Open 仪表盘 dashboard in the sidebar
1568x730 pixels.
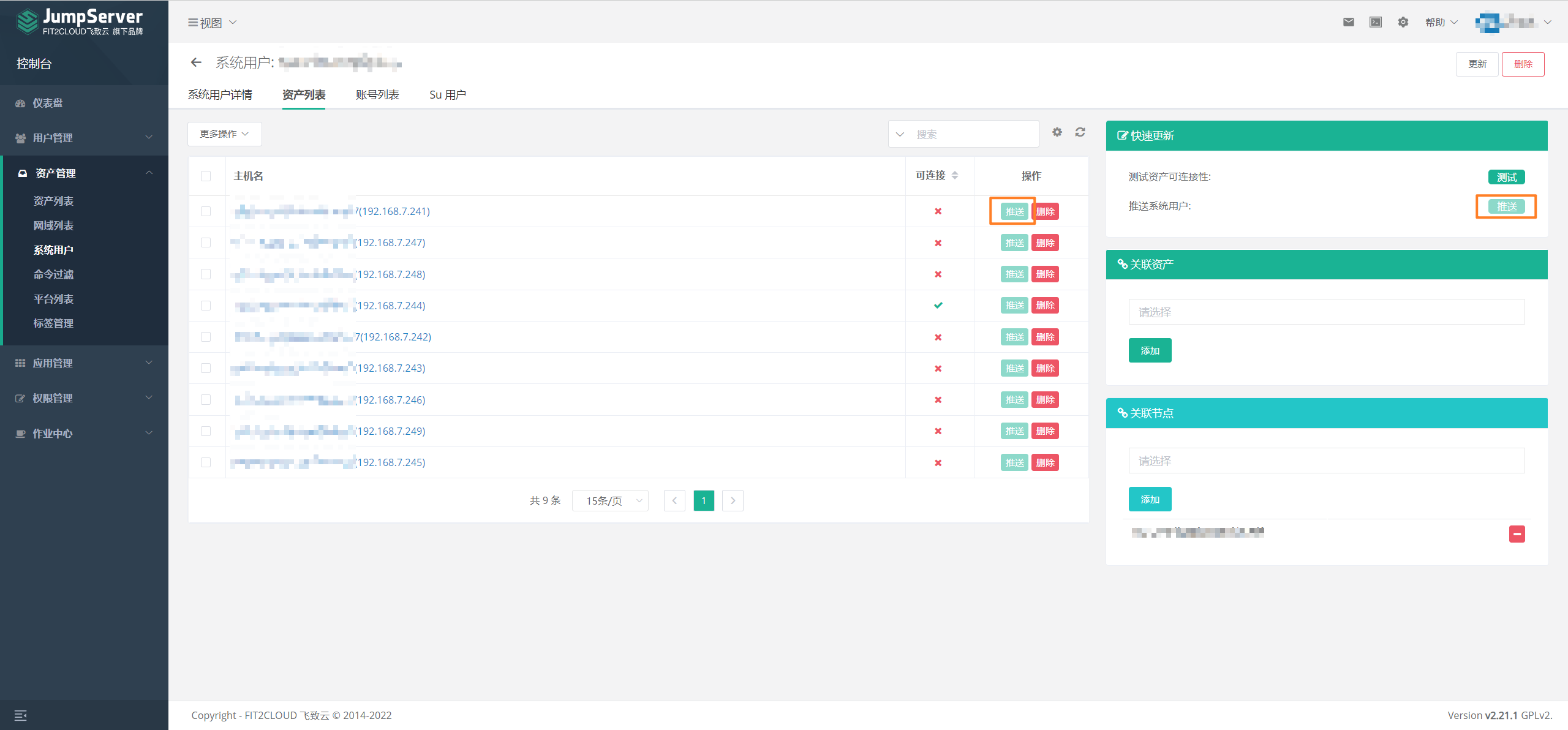click(x=48, y=103)
